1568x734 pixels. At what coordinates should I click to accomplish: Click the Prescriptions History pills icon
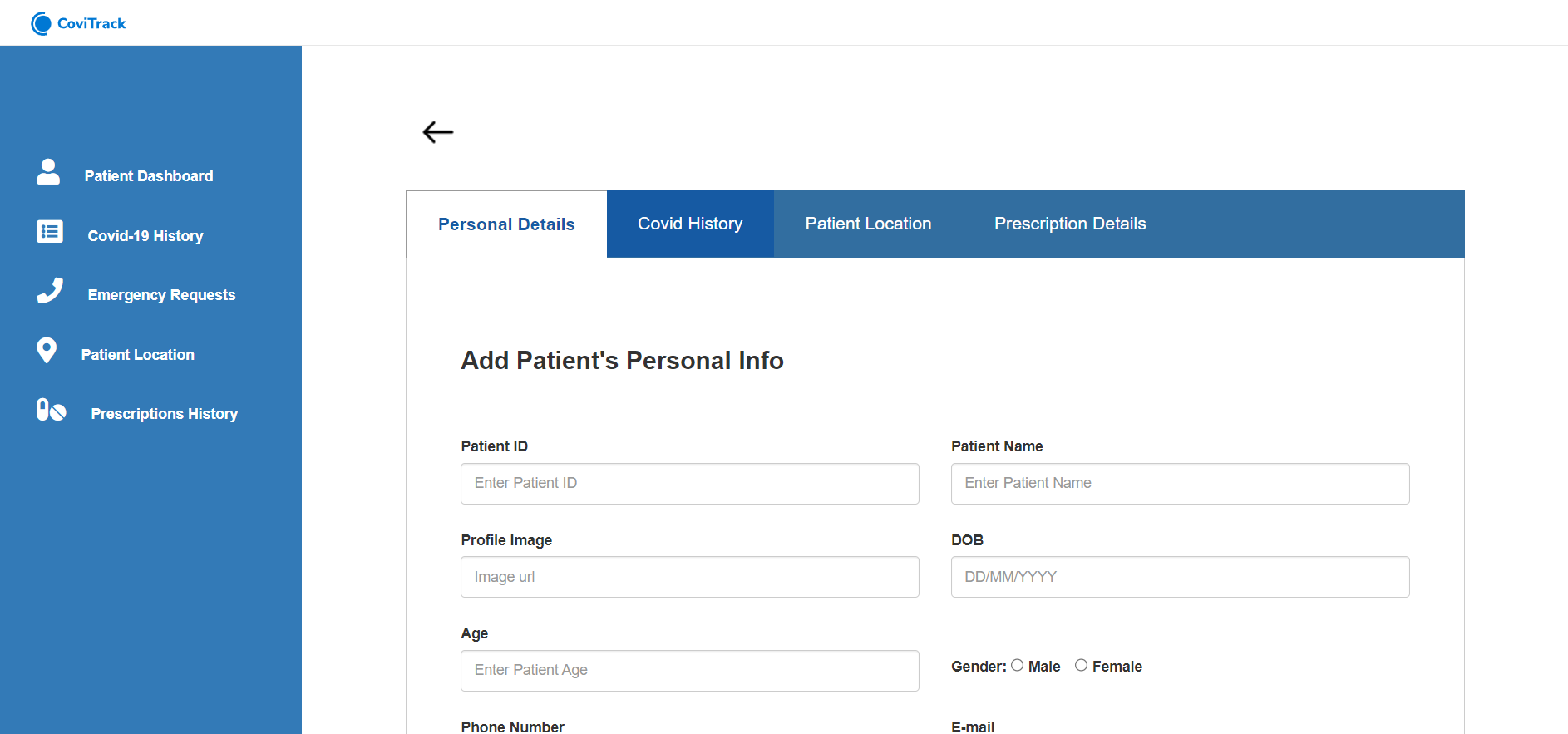coord(51,409)
